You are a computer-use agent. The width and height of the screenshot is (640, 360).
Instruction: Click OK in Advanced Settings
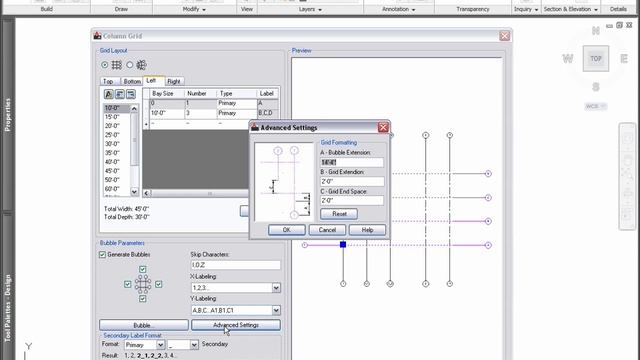[287, 230]
